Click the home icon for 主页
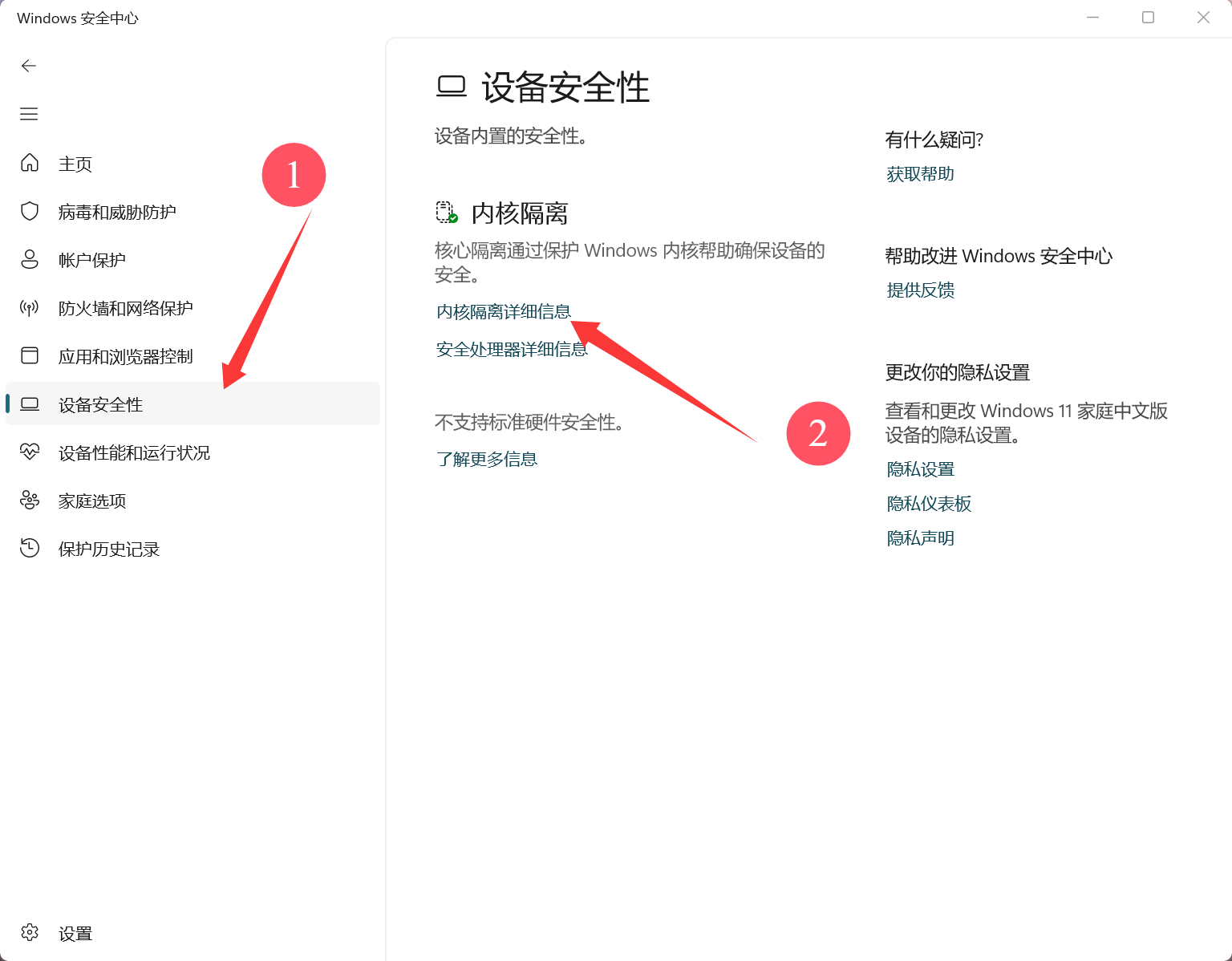Screen dimensions: 1232x961 (x=30, y=163)
